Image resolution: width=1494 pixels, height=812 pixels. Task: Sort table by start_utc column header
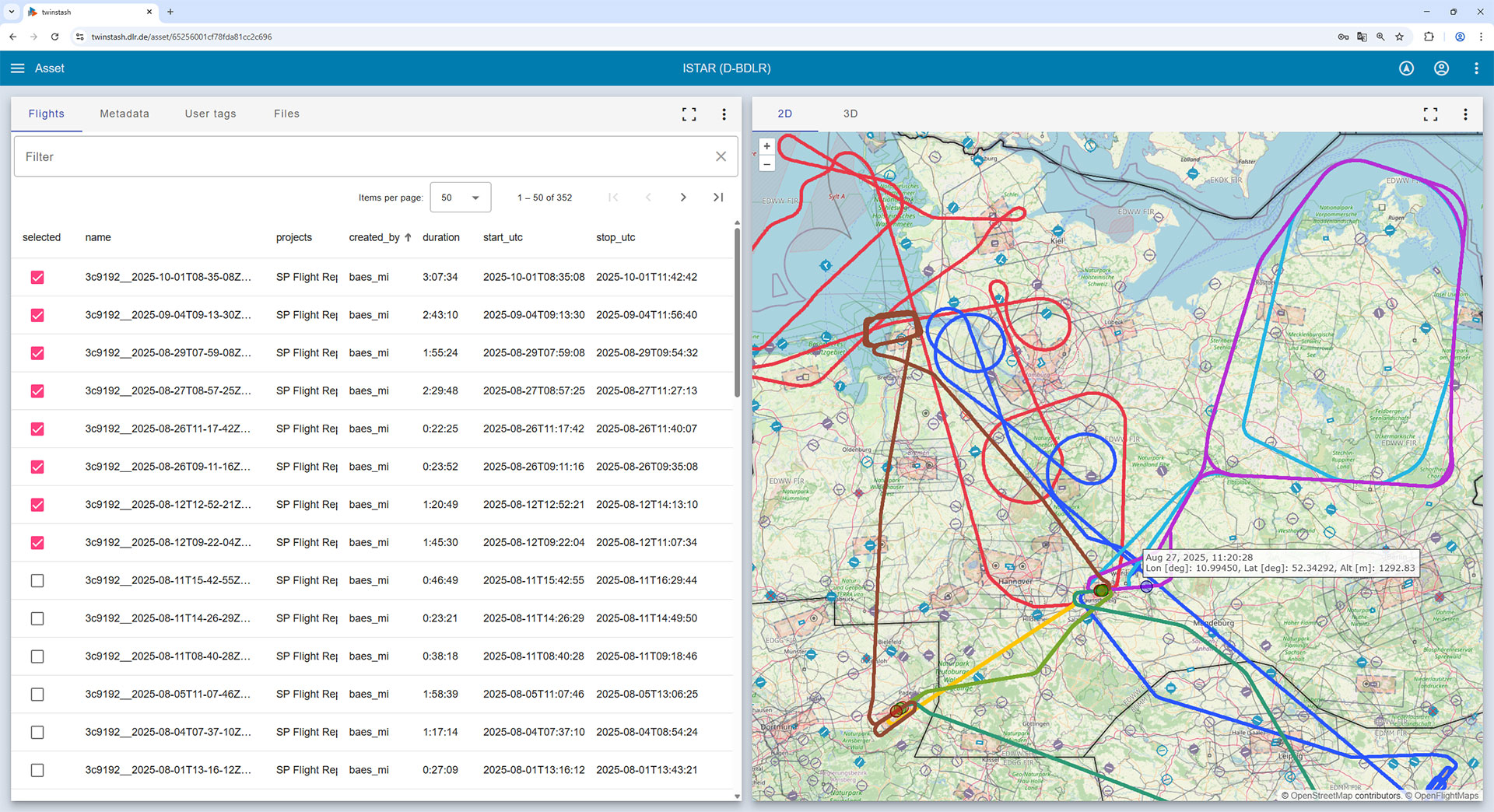point(503,237)
